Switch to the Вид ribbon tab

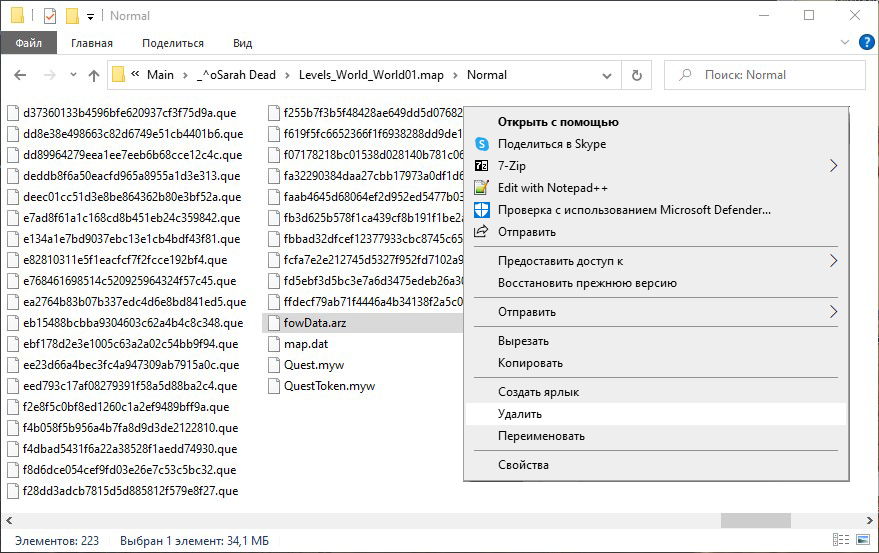coord(242,43)
